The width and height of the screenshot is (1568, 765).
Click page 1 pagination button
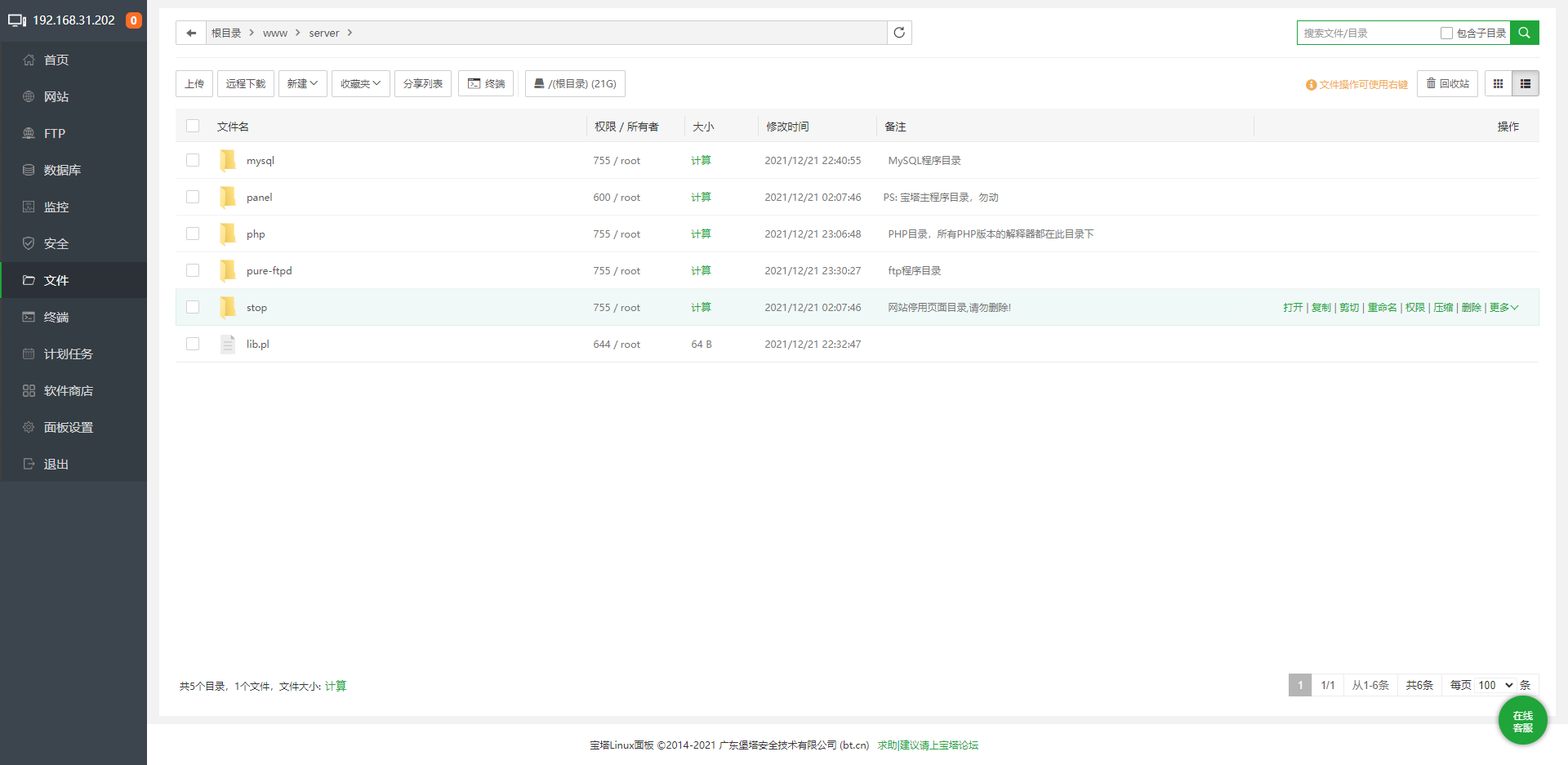pos(1300,685)
